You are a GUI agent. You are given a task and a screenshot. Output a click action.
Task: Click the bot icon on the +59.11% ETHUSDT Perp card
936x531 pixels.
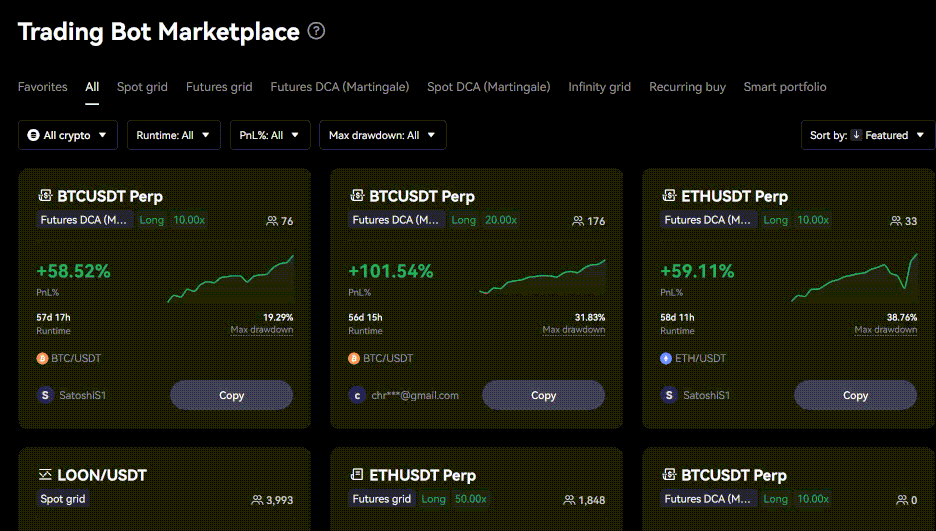(669, 195)
